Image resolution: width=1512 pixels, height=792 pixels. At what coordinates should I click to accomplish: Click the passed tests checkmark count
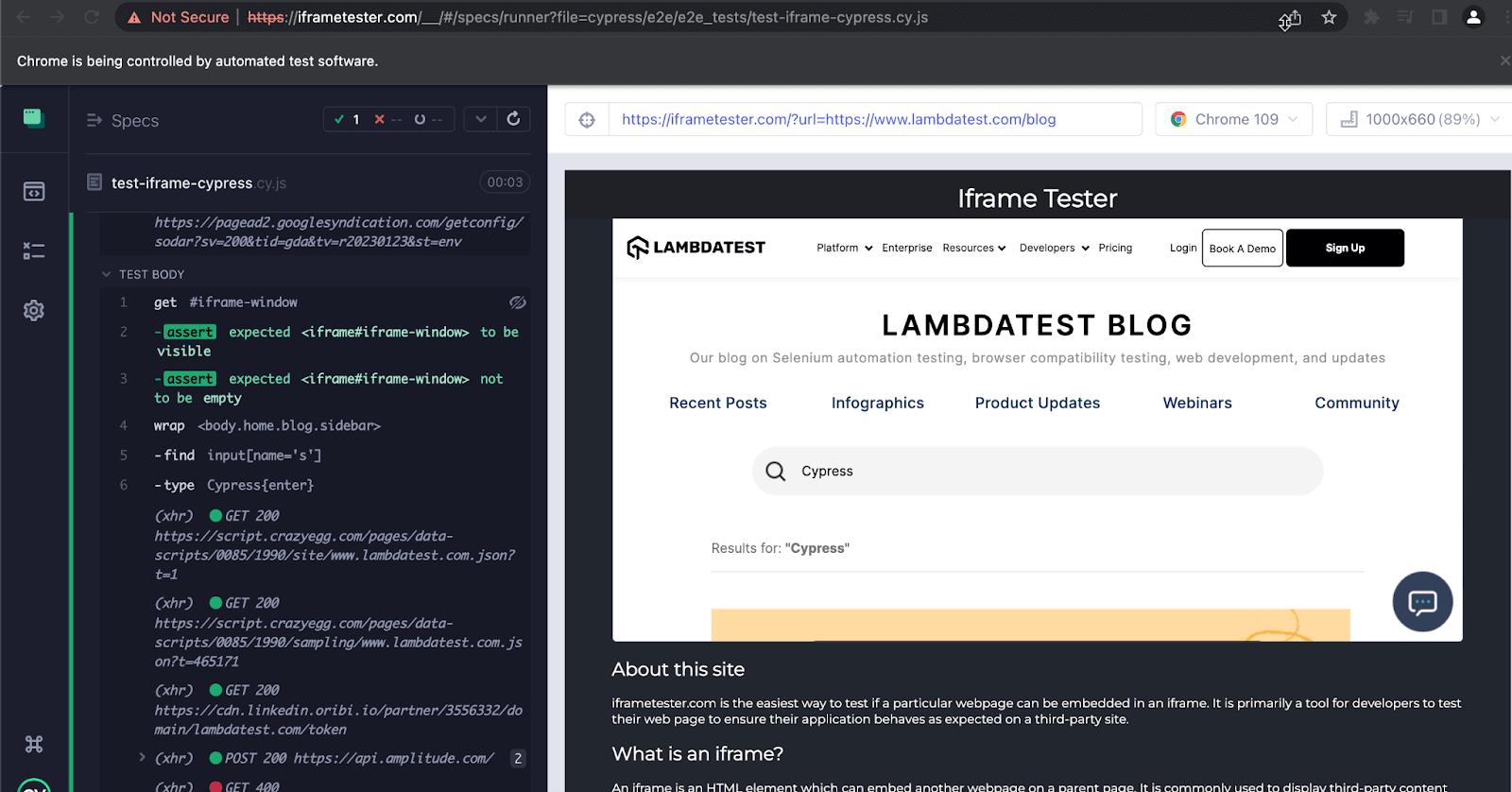pyautogui.click(x=347, y=119)
